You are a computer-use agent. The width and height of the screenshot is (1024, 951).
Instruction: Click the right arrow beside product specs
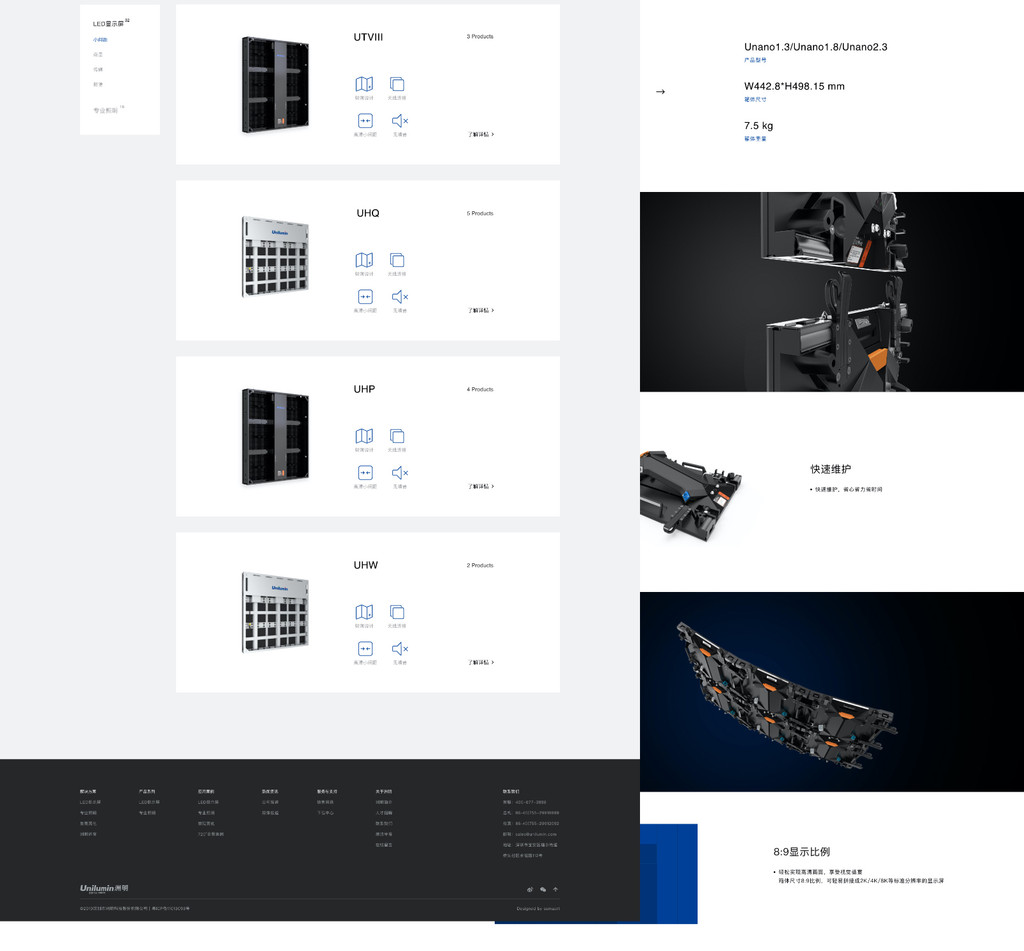coord(660,92)
